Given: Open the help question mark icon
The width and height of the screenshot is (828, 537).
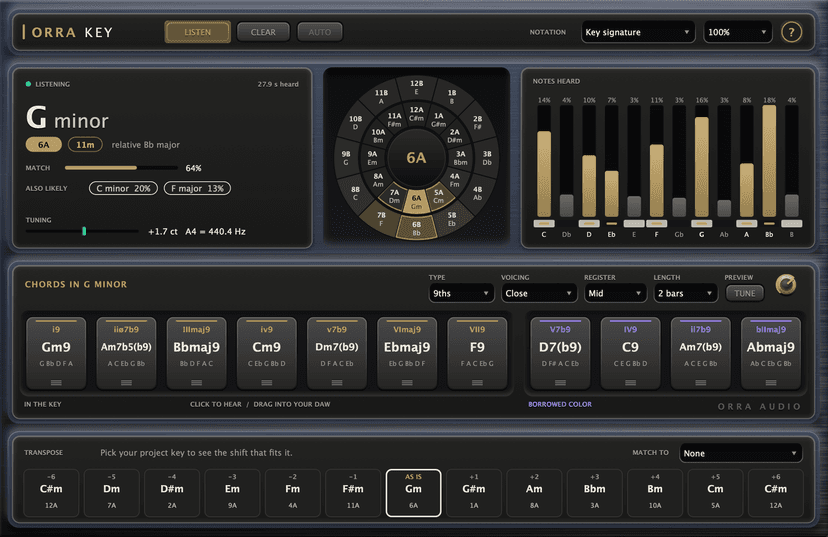Looking at the screenshot, I should pos(791,32).
